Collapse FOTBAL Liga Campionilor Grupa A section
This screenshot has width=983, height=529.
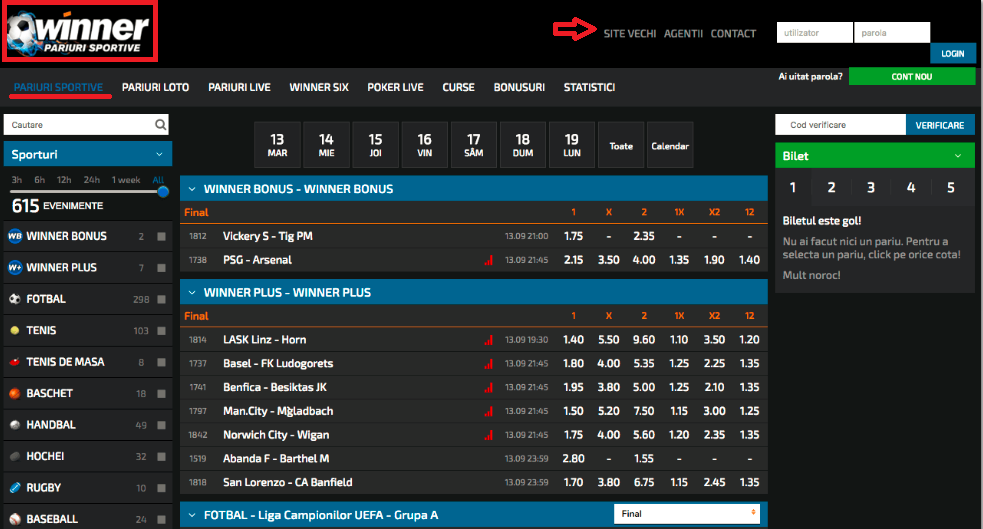click(192, 515)
